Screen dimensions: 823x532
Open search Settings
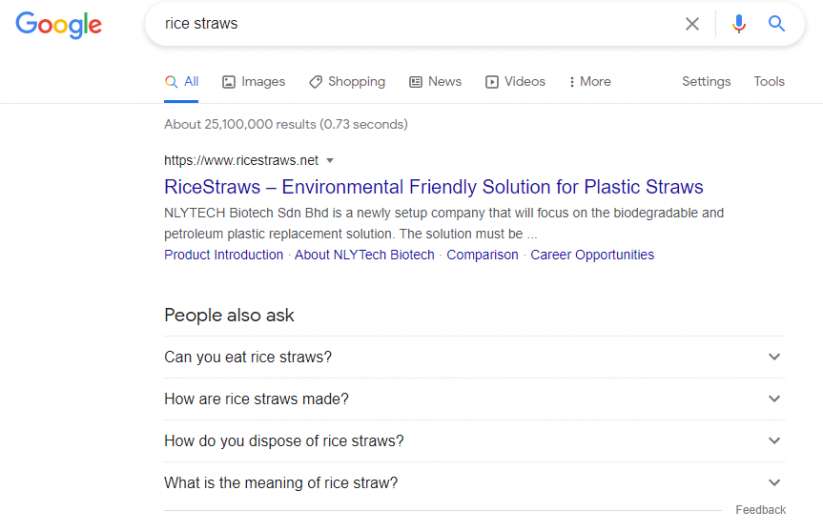(x=706, y=82)
